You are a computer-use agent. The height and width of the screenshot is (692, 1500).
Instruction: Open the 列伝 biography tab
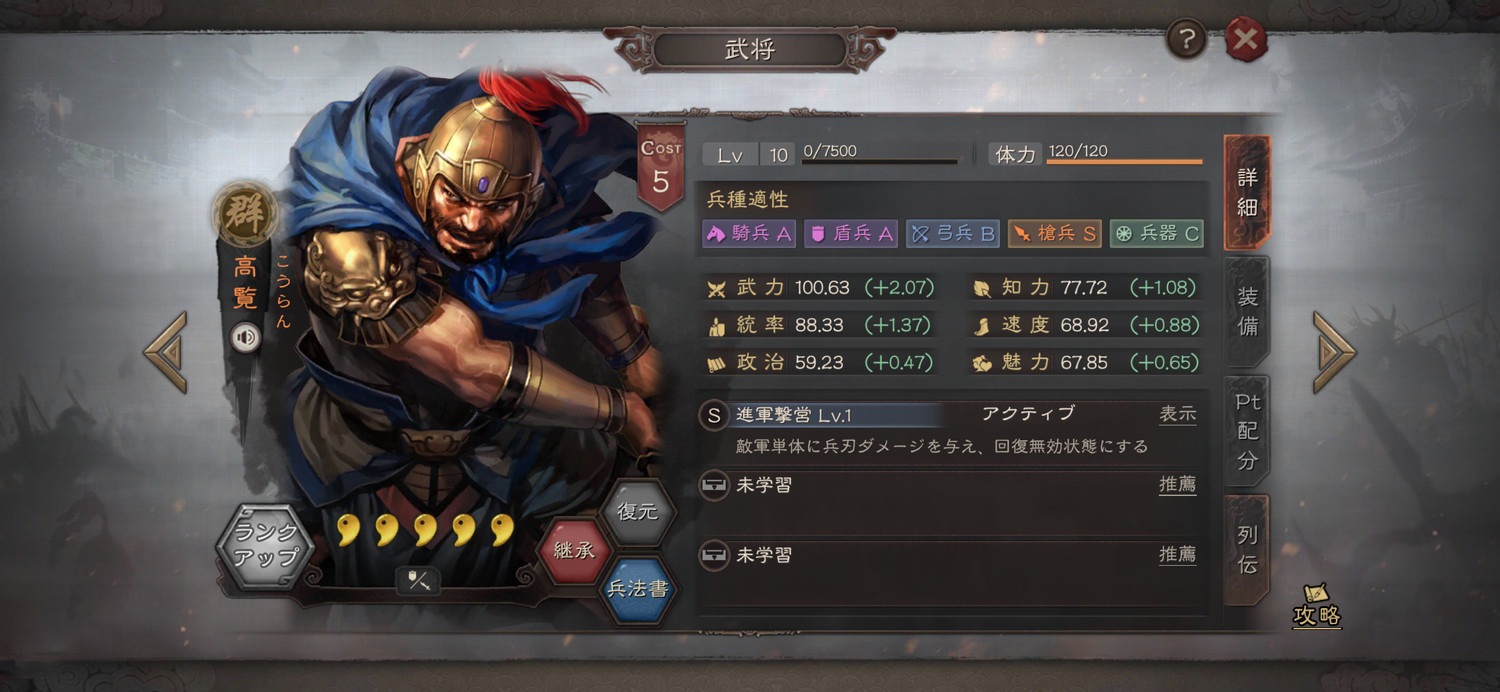(1247, 549)
